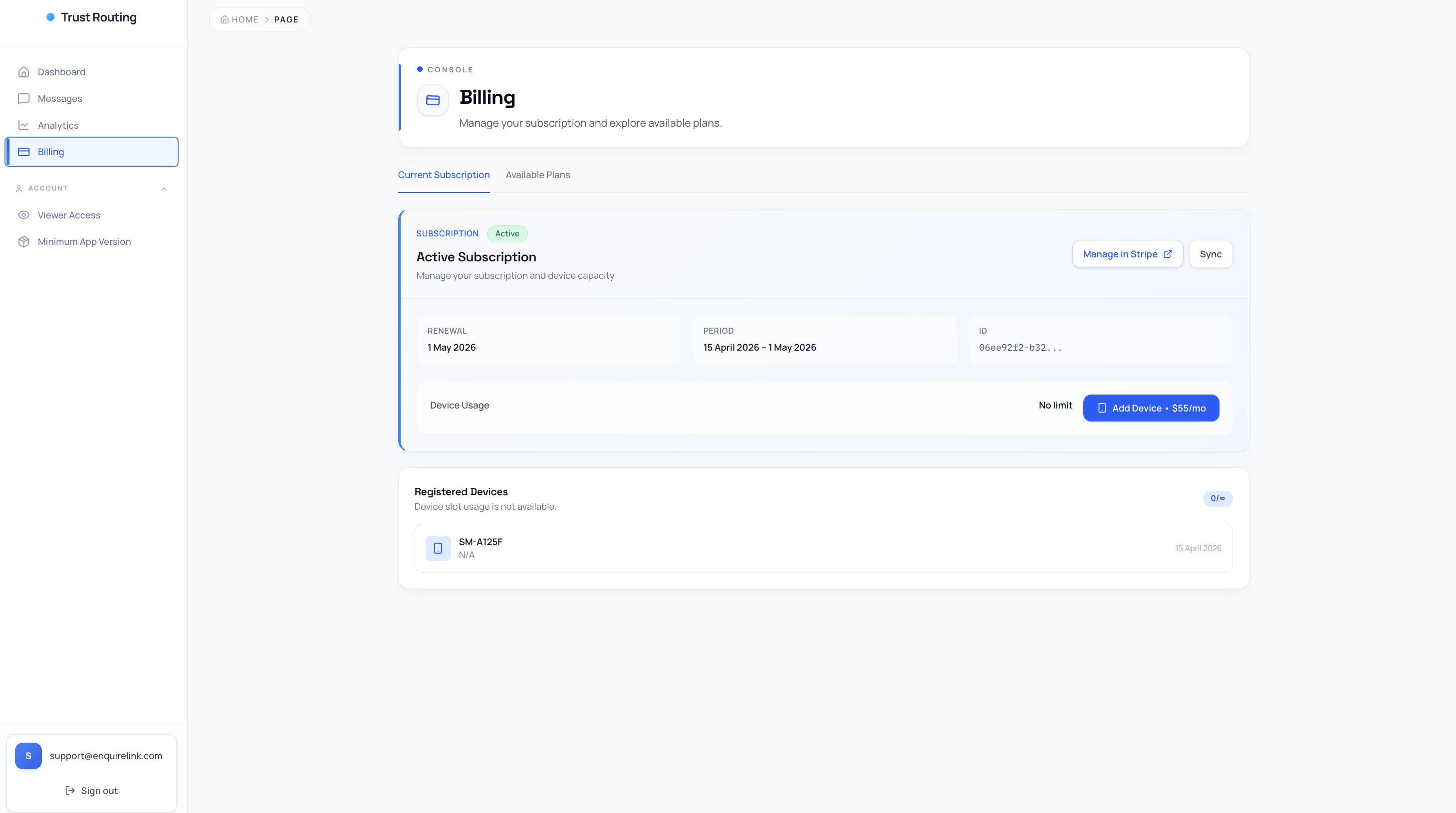Switch to the Available Plans tab
Screen dimensions: 1456x813
537,175
